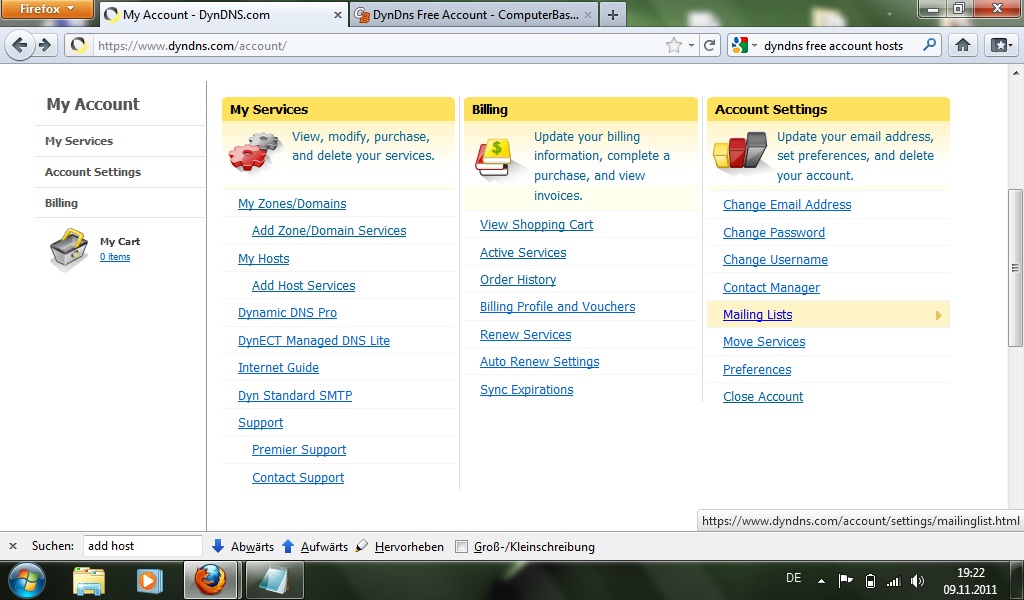Open the Premier Support link
Viewport: 1024px width, 600px height.
click(x=299, y=450)
